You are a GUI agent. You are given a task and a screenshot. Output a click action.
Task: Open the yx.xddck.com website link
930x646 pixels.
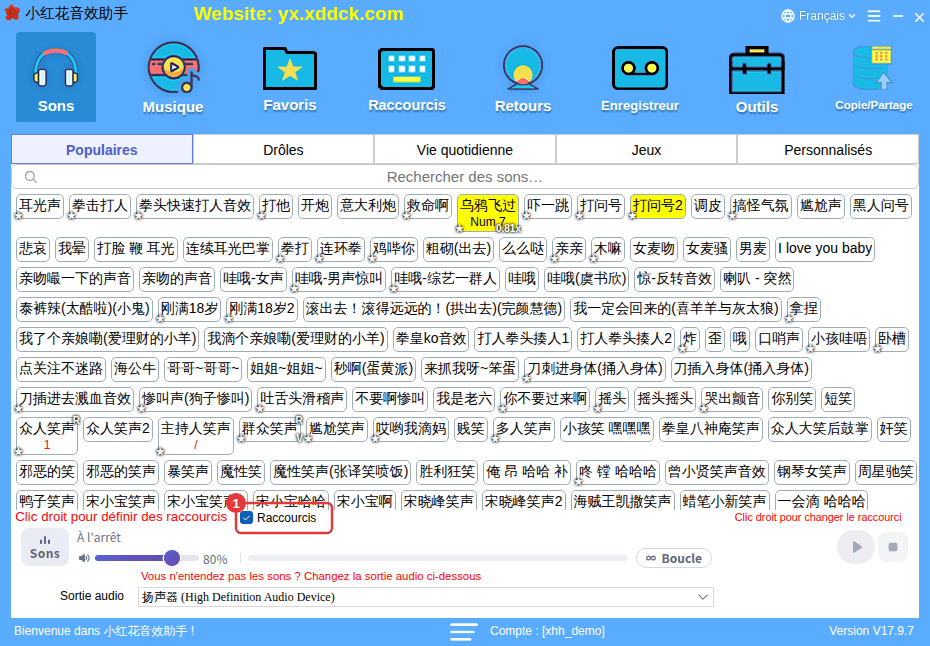[299, 14]
